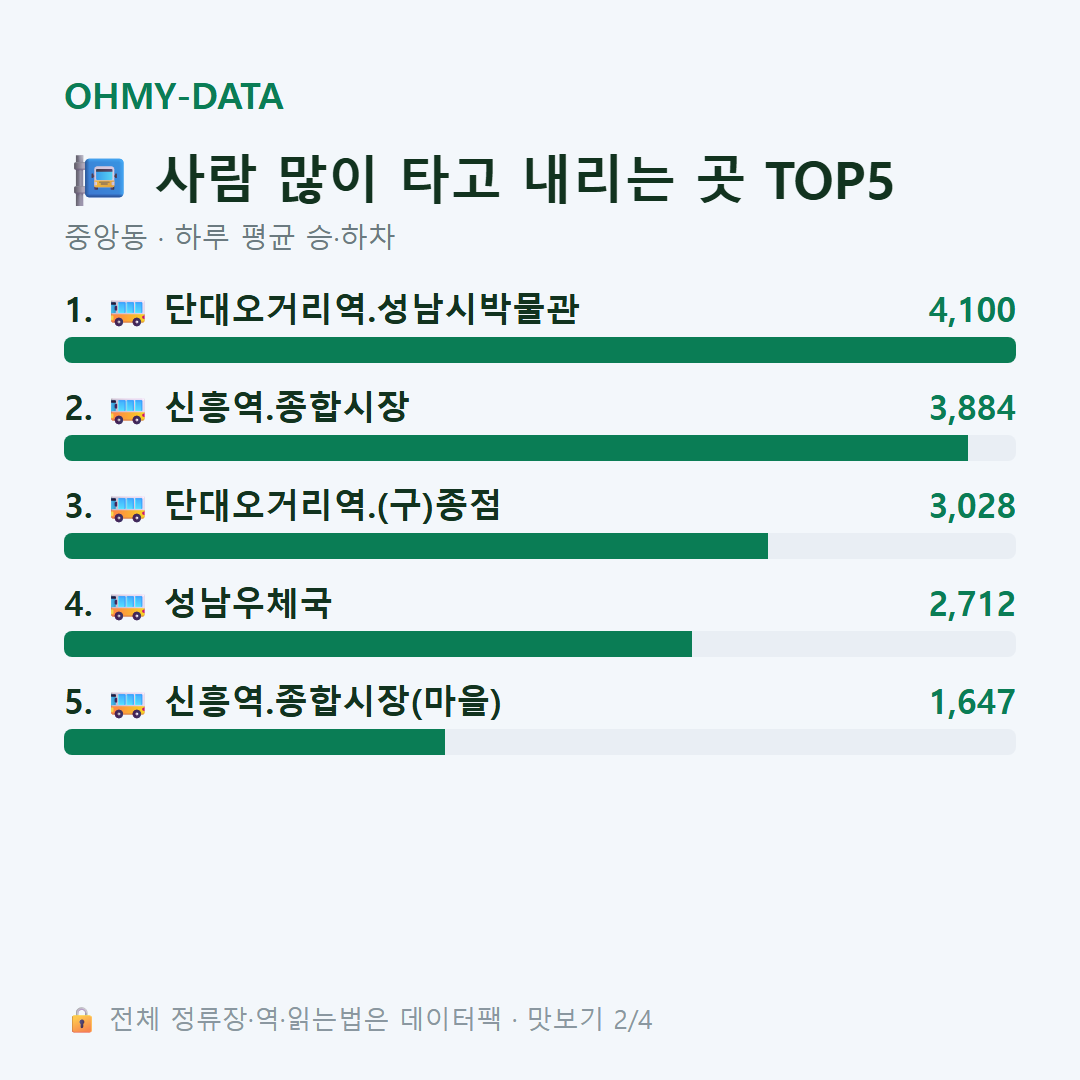This screenshot has width=1080, height=1080.
Task: Click the lock icon in the footer
Action: [x=81, y=1020]
